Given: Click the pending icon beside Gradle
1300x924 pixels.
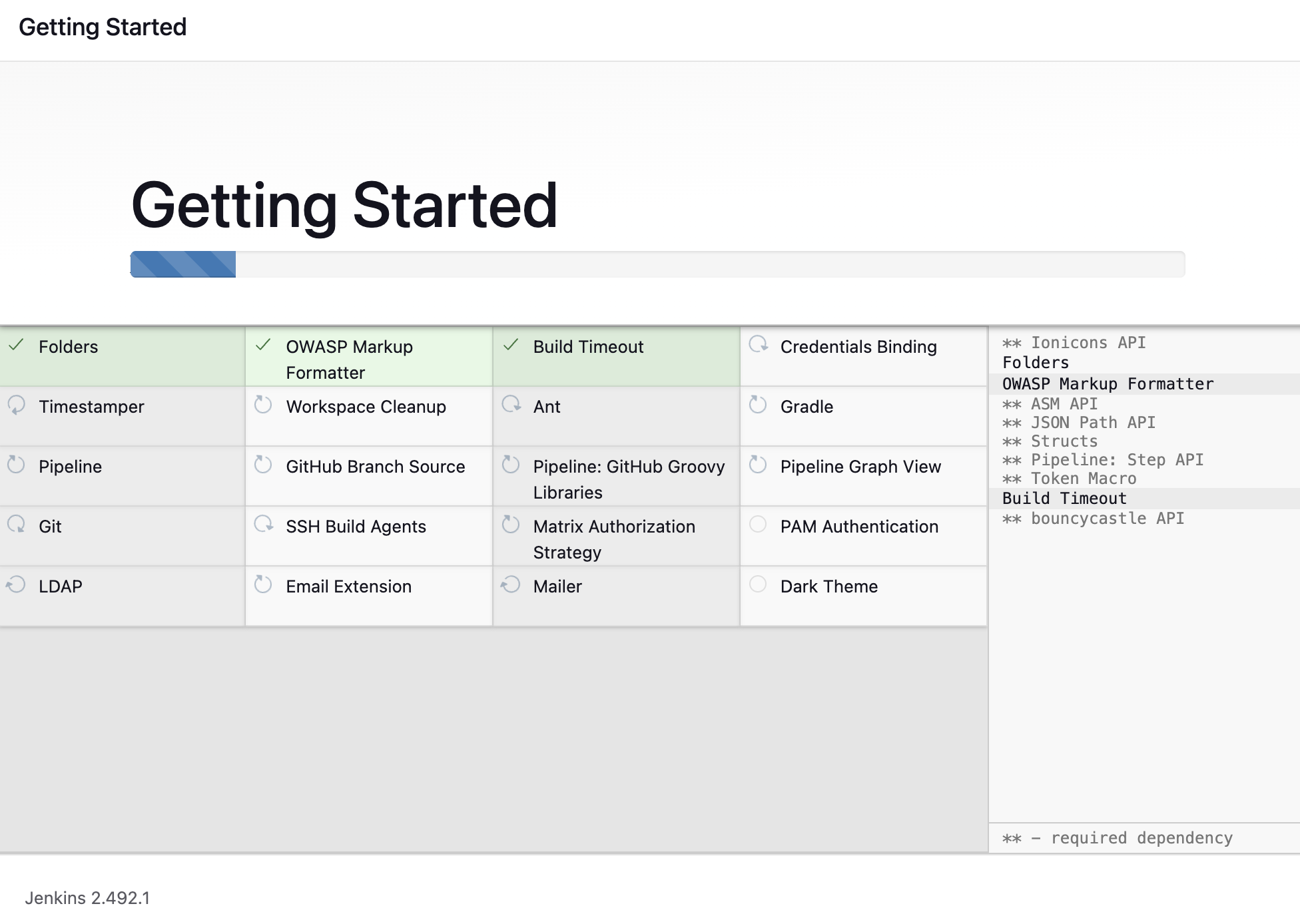Looking at the screenshot, I should (758, 404).
